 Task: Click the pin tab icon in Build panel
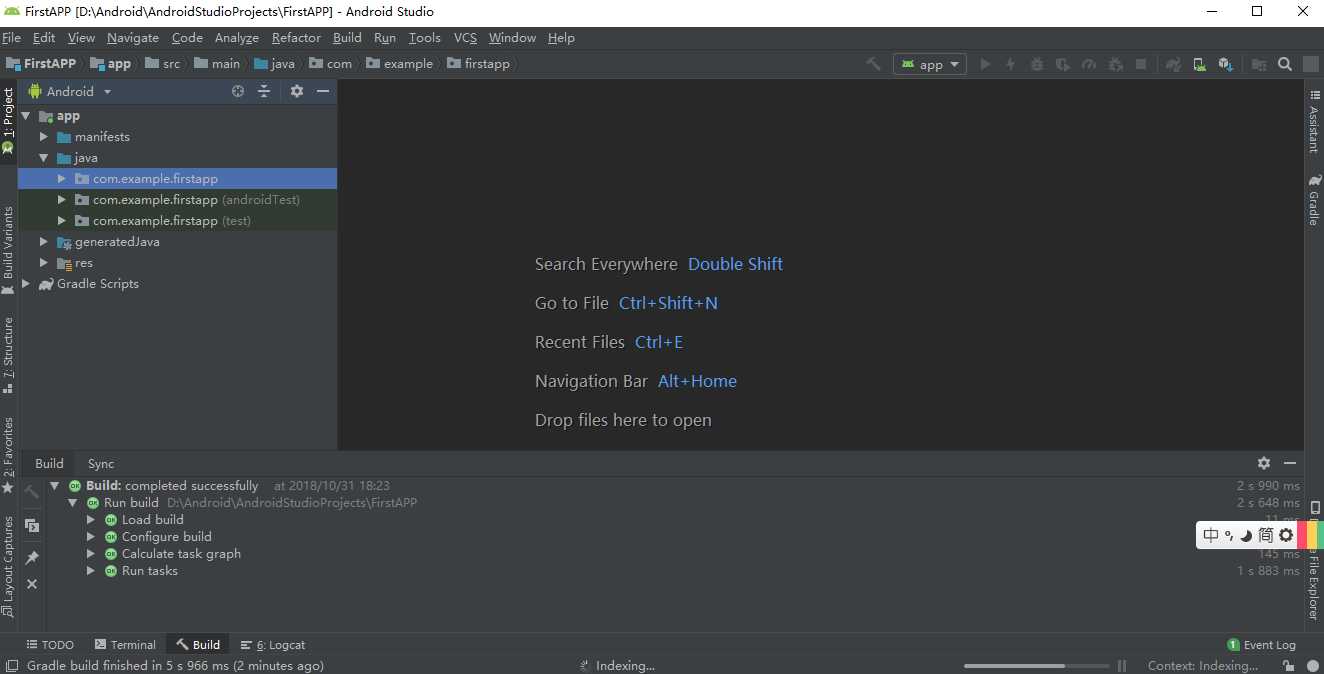point(32,558)
